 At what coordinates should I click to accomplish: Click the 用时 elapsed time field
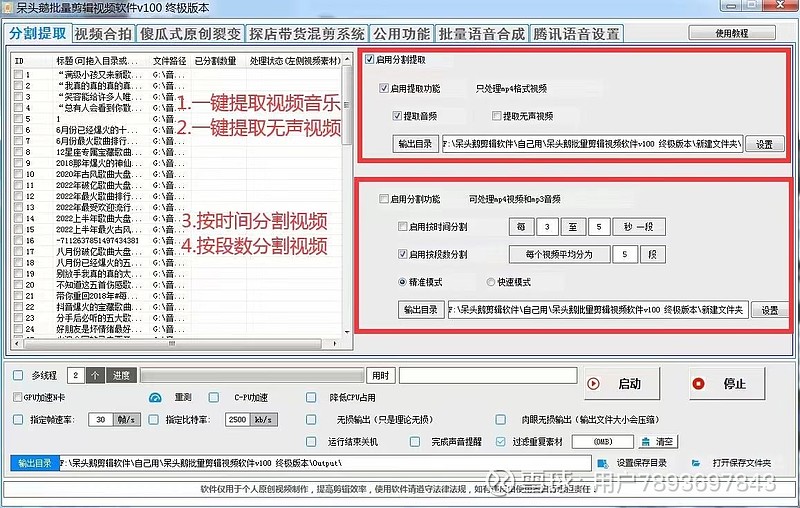[488, 375]
